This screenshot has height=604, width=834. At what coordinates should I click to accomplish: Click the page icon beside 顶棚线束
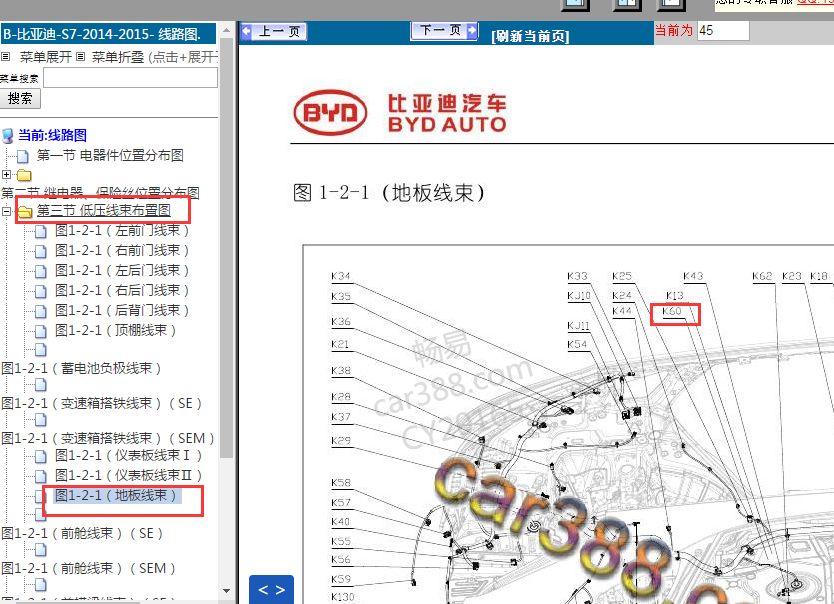(x=40, y=331)
